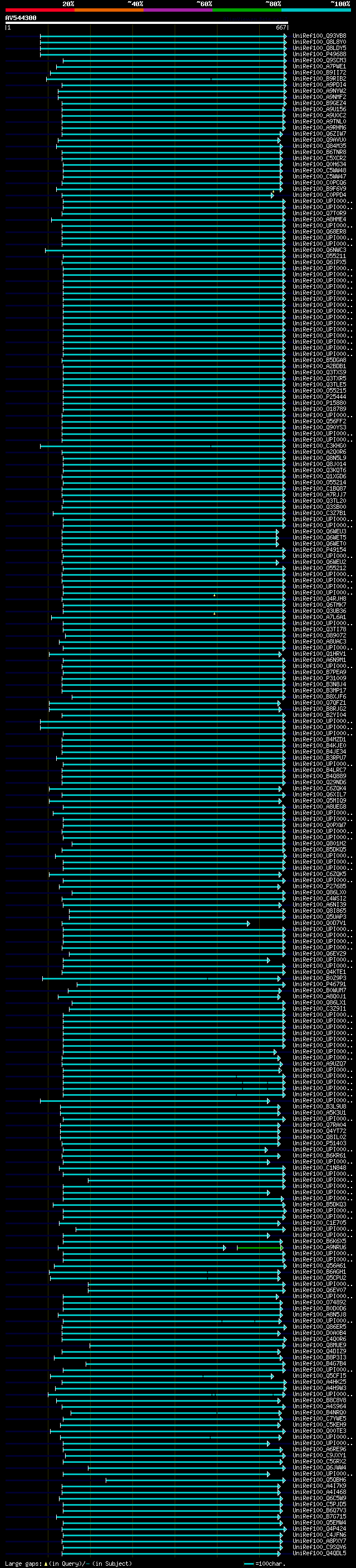356x1568 pixels.
Task: Select hit label UniRef100_Q8L8Y0
Action: (319, 42)
